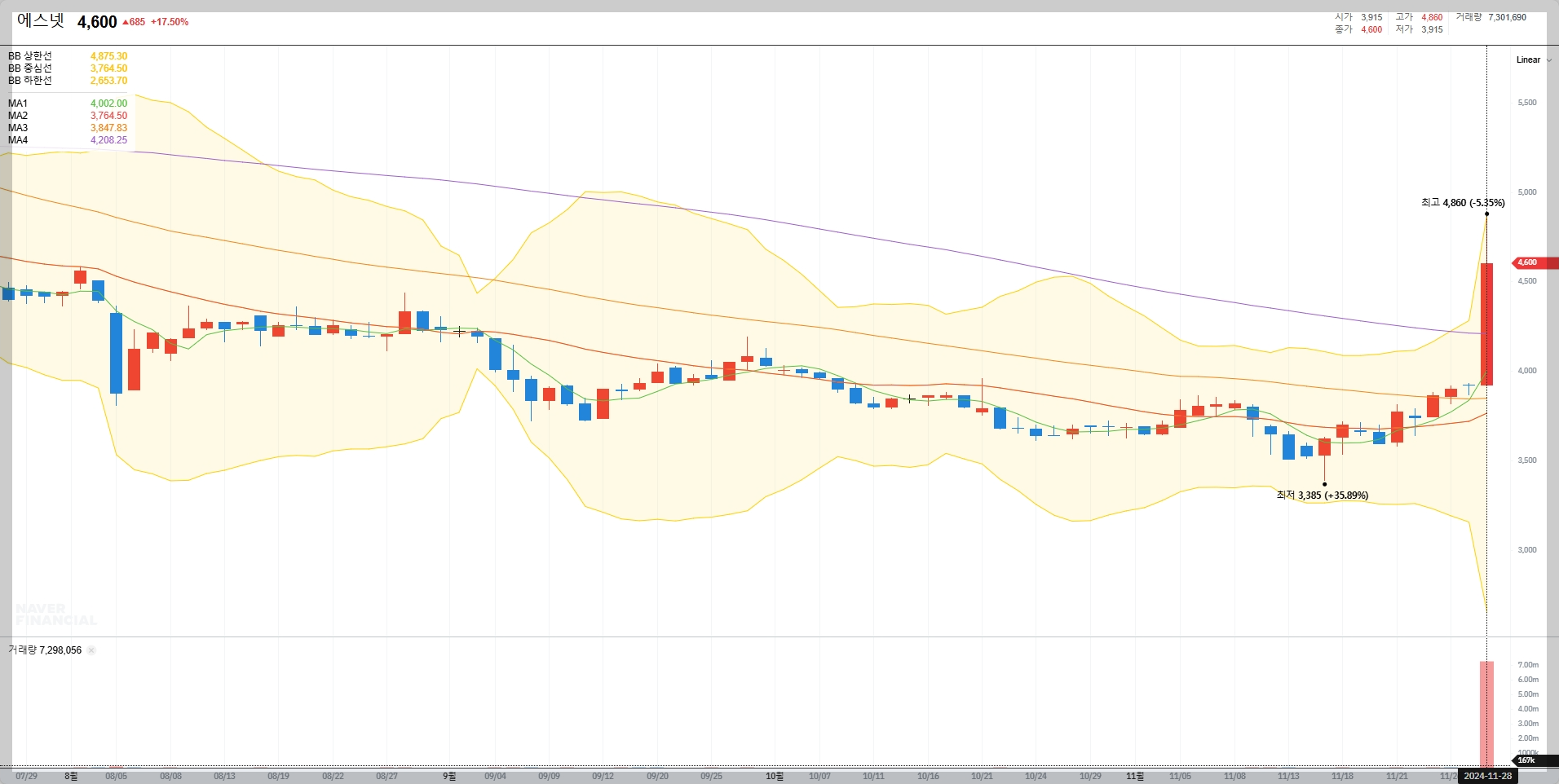The width and height of the screenshot is (1559, 784).
Task: Select the BB 하한선 legend row
Action: click(x=68, y=81)
